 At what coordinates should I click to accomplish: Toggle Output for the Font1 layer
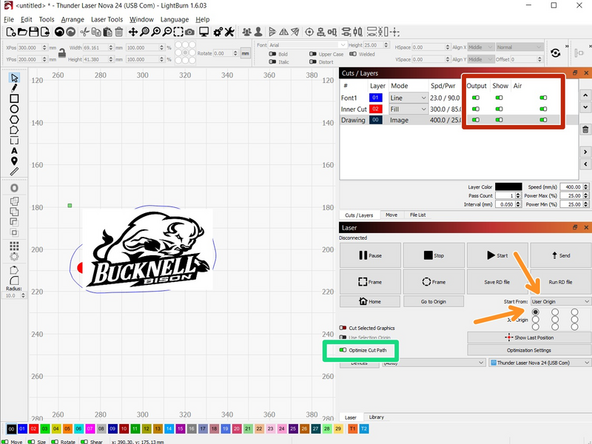[x=476, y=98]
